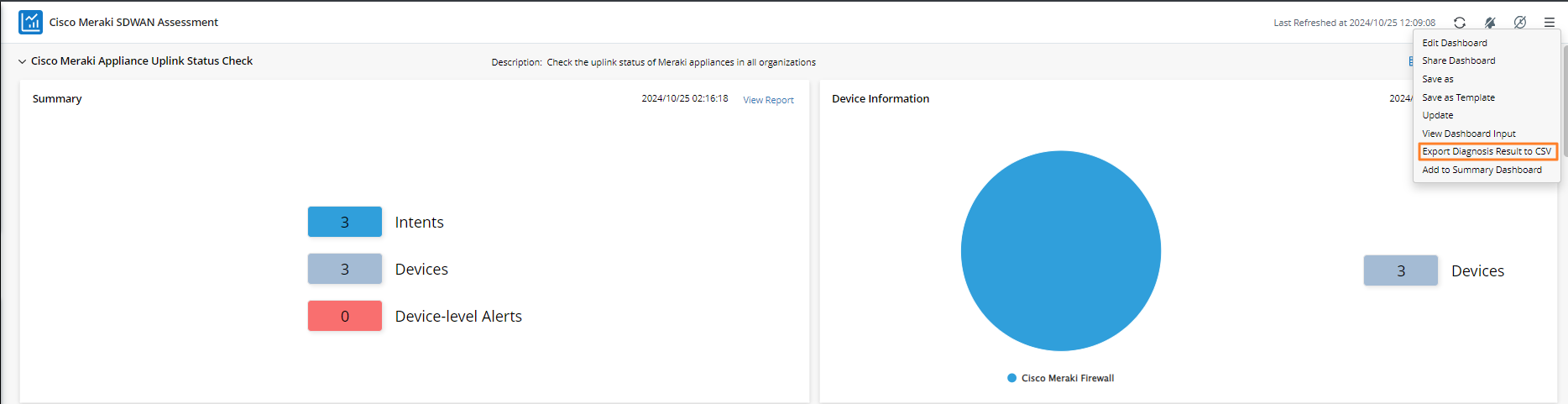Viewport: 1568px width, 404px height.
Task: Click the blue Intents count box
Action: point(344,222)
